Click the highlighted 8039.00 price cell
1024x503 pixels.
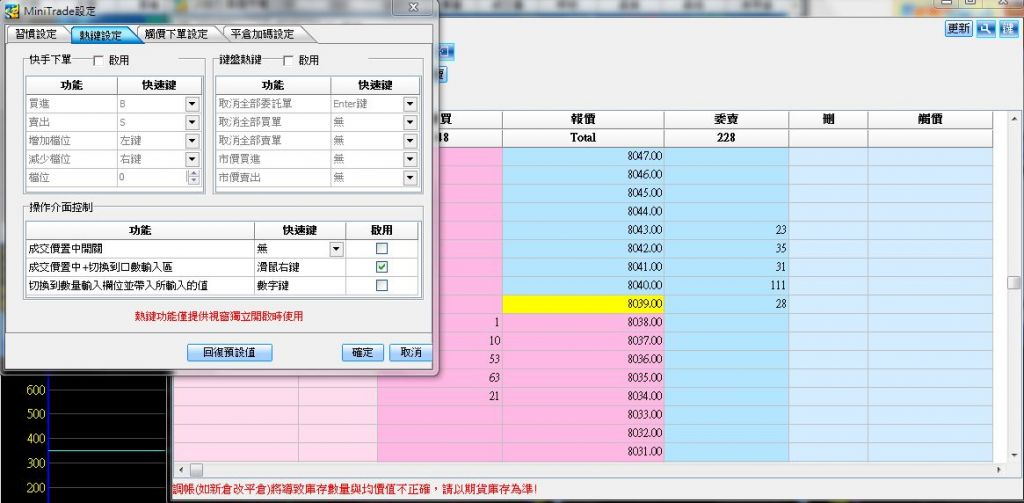[583, 304]
